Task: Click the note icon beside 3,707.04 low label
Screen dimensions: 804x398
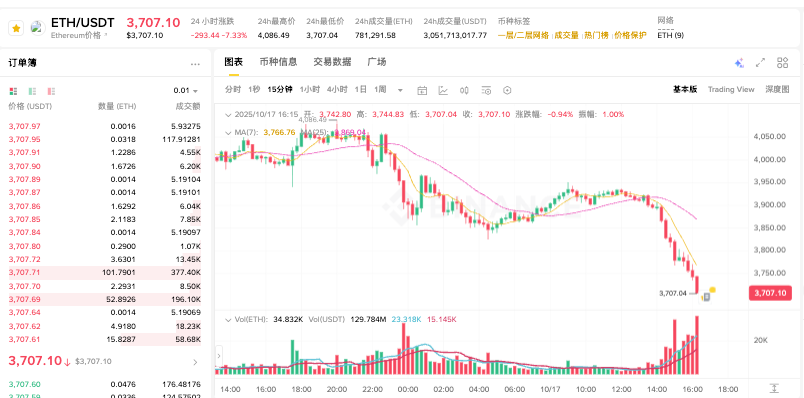Action: coord(706,296)
